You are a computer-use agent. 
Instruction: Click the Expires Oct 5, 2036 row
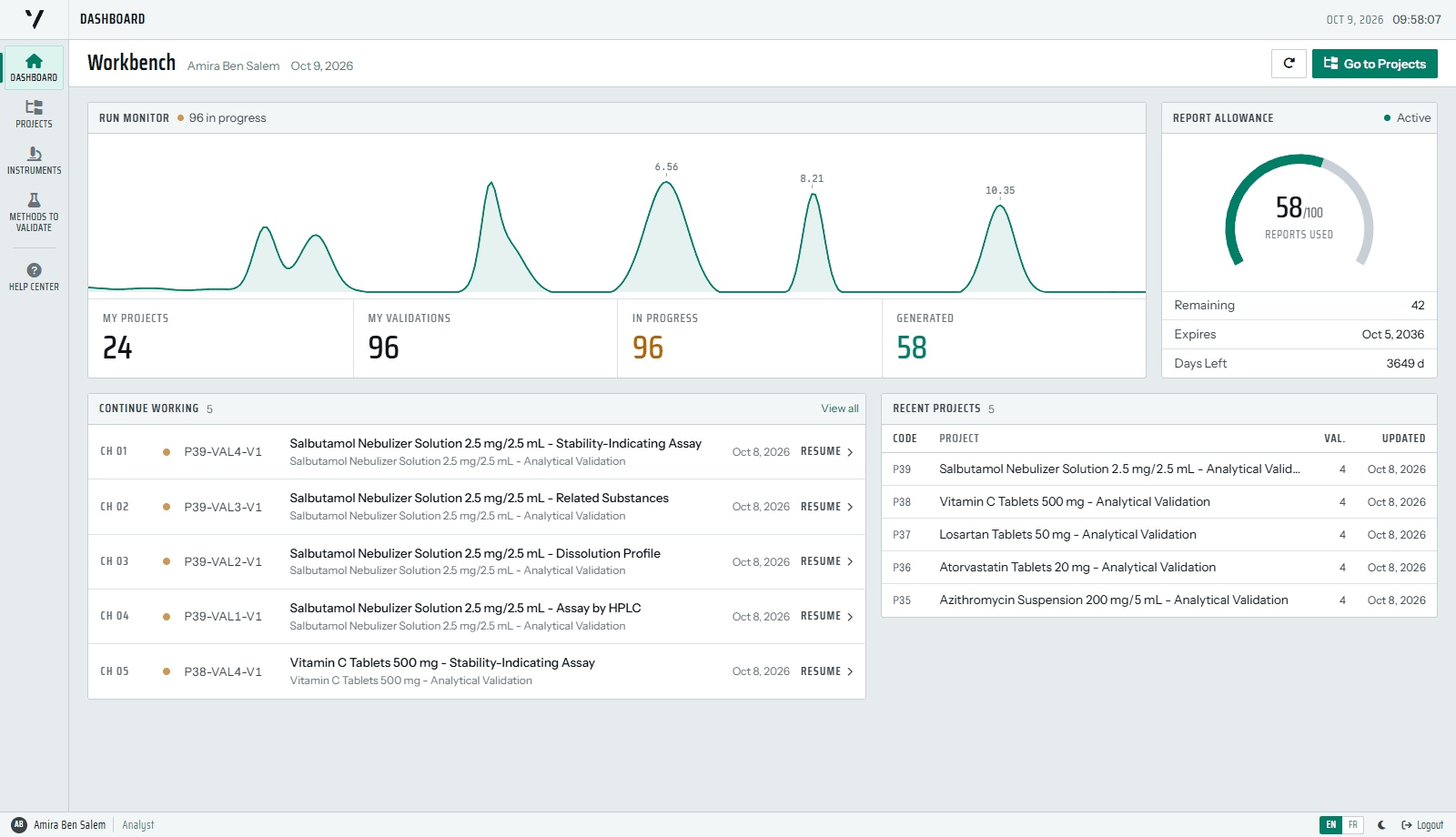point(1299,335)
